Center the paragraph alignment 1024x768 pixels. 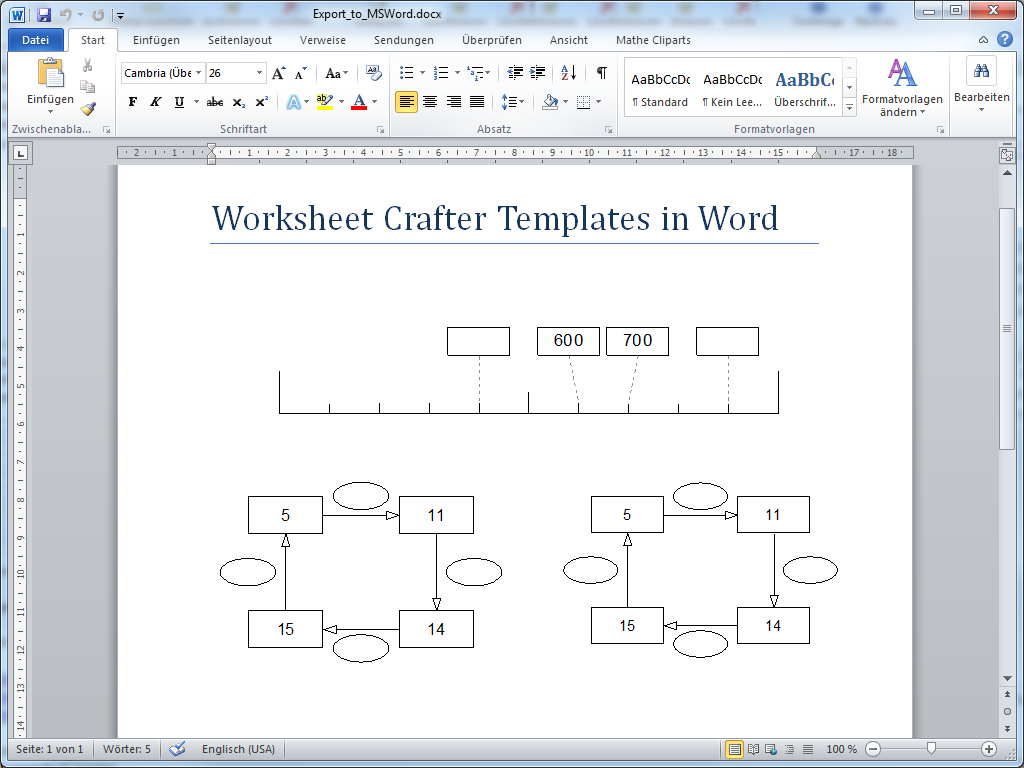pyautogui.click(x=430, y=101)
